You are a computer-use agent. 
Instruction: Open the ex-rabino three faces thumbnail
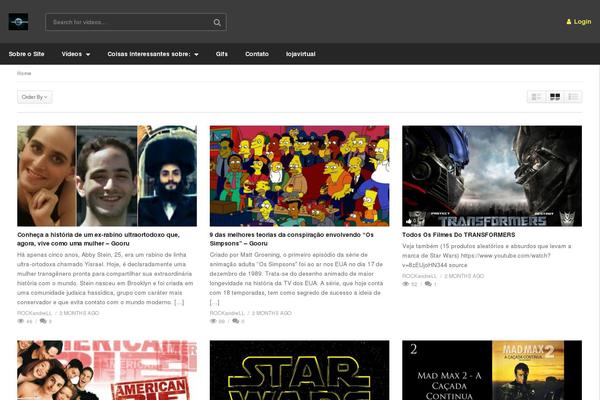point(107,176)
